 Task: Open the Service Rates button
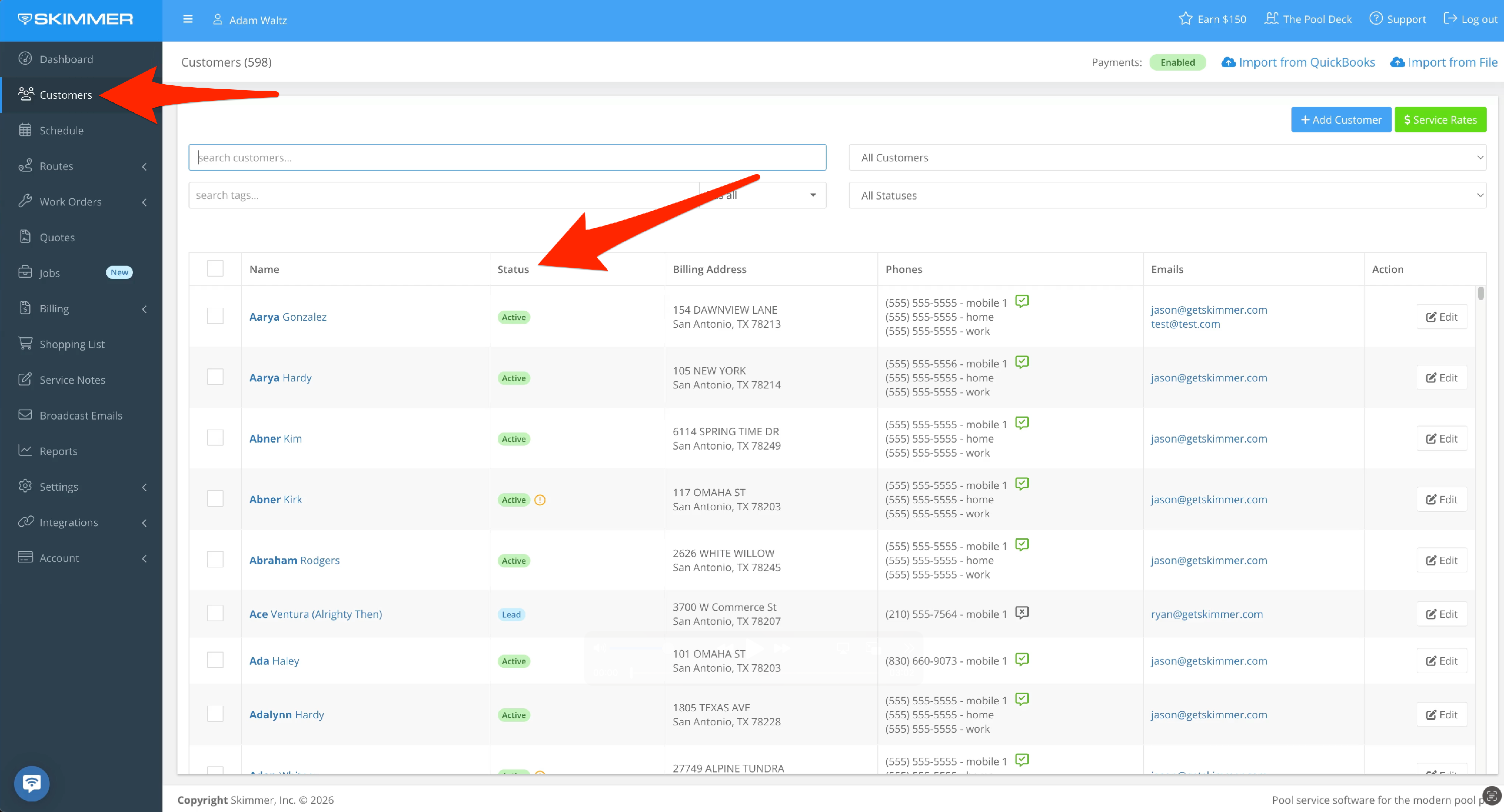pos(1440,120)
